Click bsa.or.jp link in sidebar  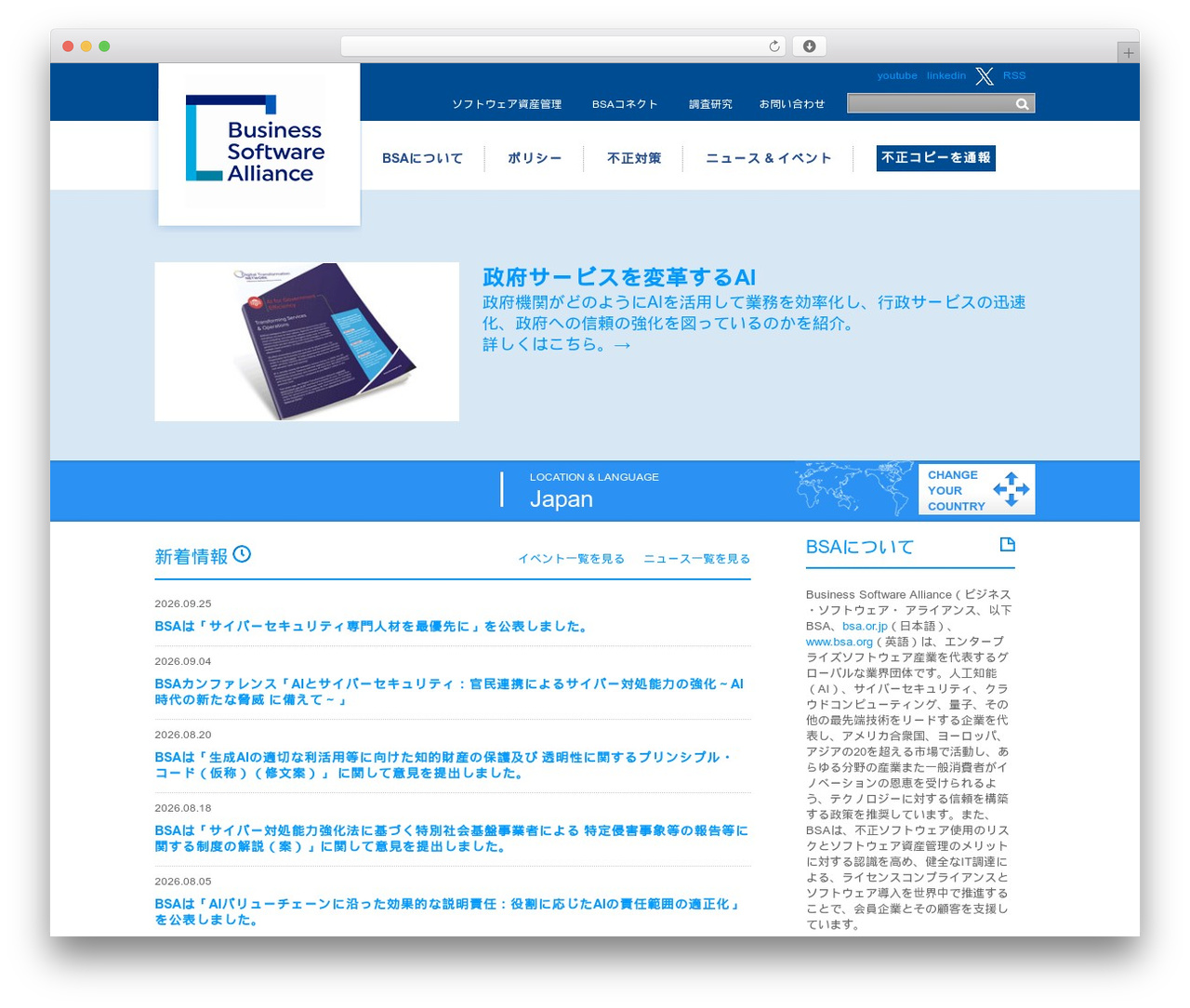pyautogui.click(x=865, y=626)
